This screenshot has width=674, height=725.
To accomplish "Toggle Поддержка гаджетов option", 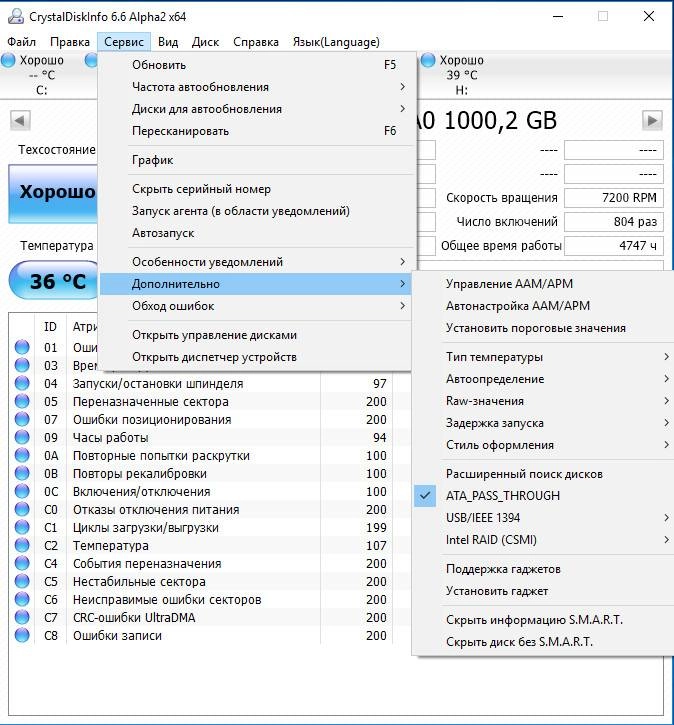I will [x=544, y=569].
